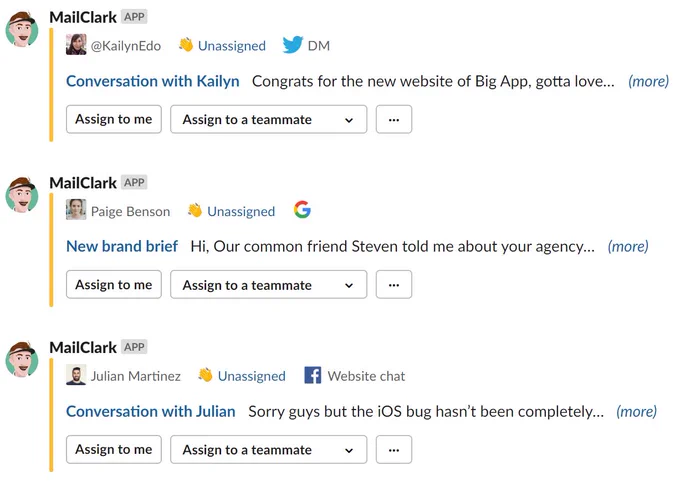
Task: Open more actions menu for Kailyn conversation
Action: 394,119
